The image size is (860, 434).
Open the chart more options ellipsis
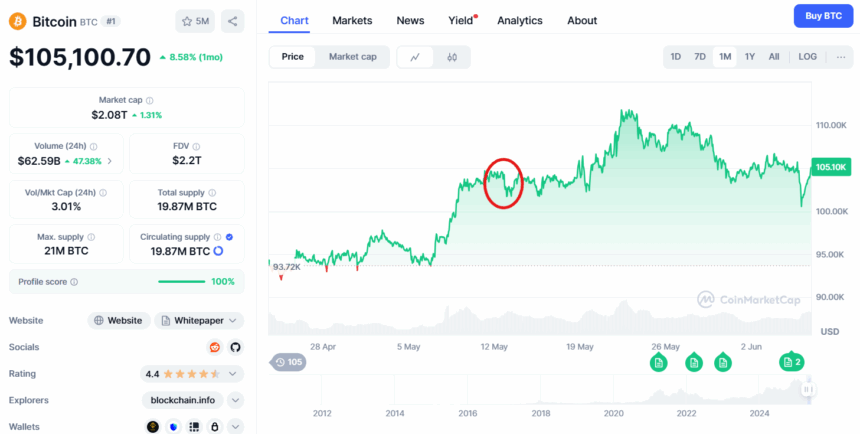pos(838,57)
